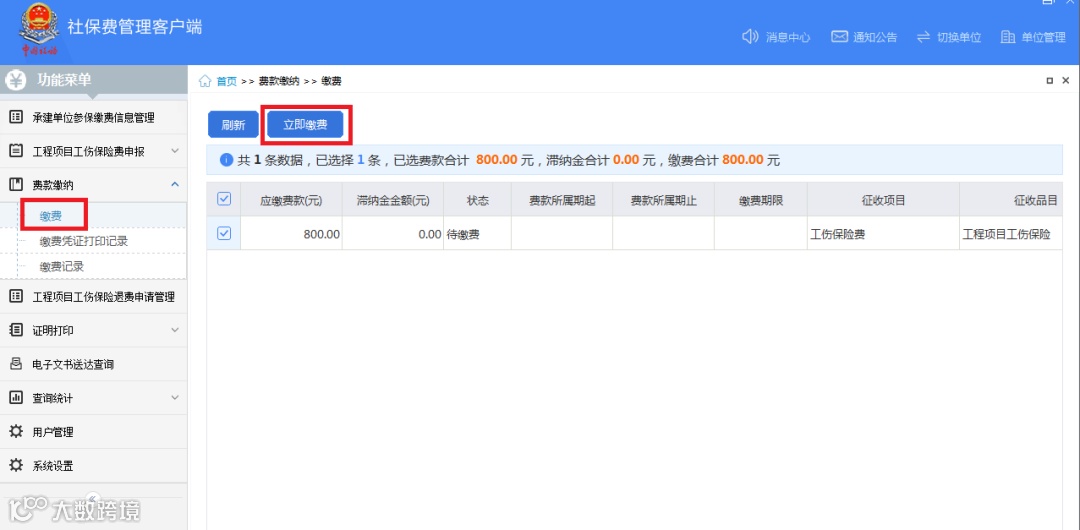Select 缴费凭证打印记录 submenu item
The height and width of the screenshot is (530, 1080).
[x=84, y=241]
